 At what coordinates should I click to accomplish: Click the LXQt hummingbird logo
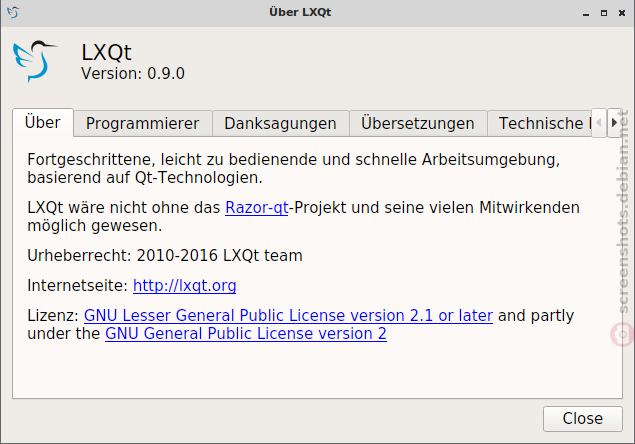coord(34,61)
